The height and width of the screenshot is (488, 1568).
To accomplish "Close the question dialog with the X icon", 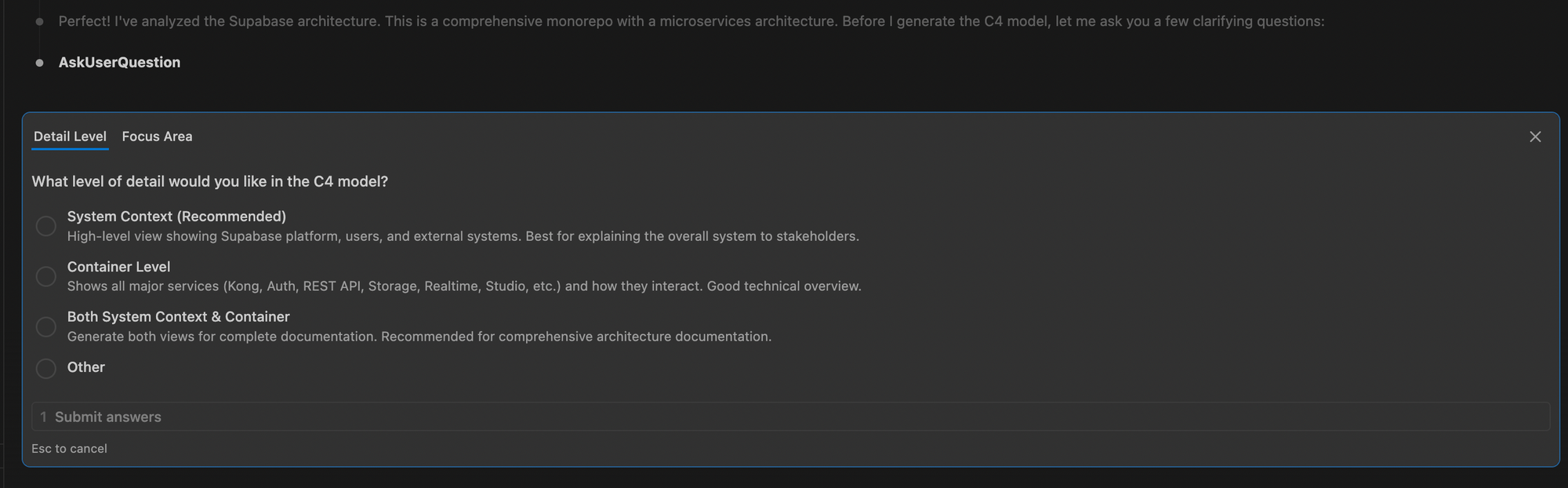I will (x=1535, y=137).
